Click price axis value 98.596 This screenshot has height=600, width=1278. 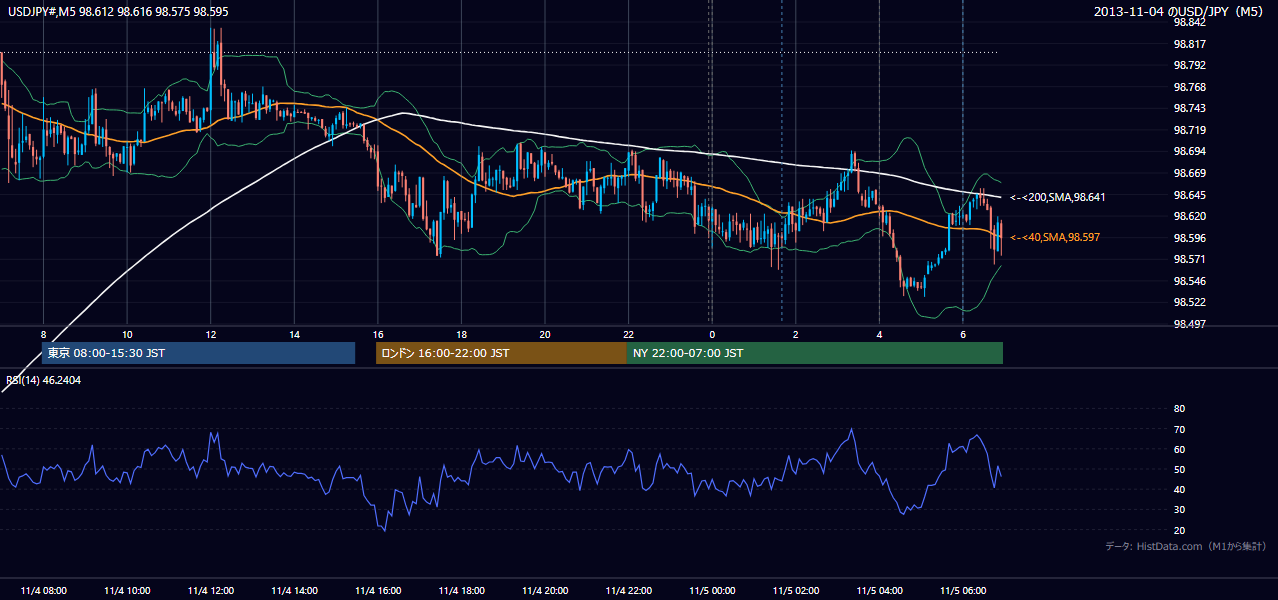coord(1189,238)
